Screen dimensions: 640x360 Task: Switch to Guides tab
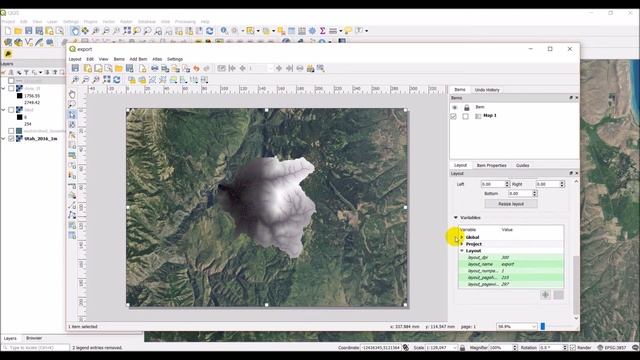(x=522, y=165)
